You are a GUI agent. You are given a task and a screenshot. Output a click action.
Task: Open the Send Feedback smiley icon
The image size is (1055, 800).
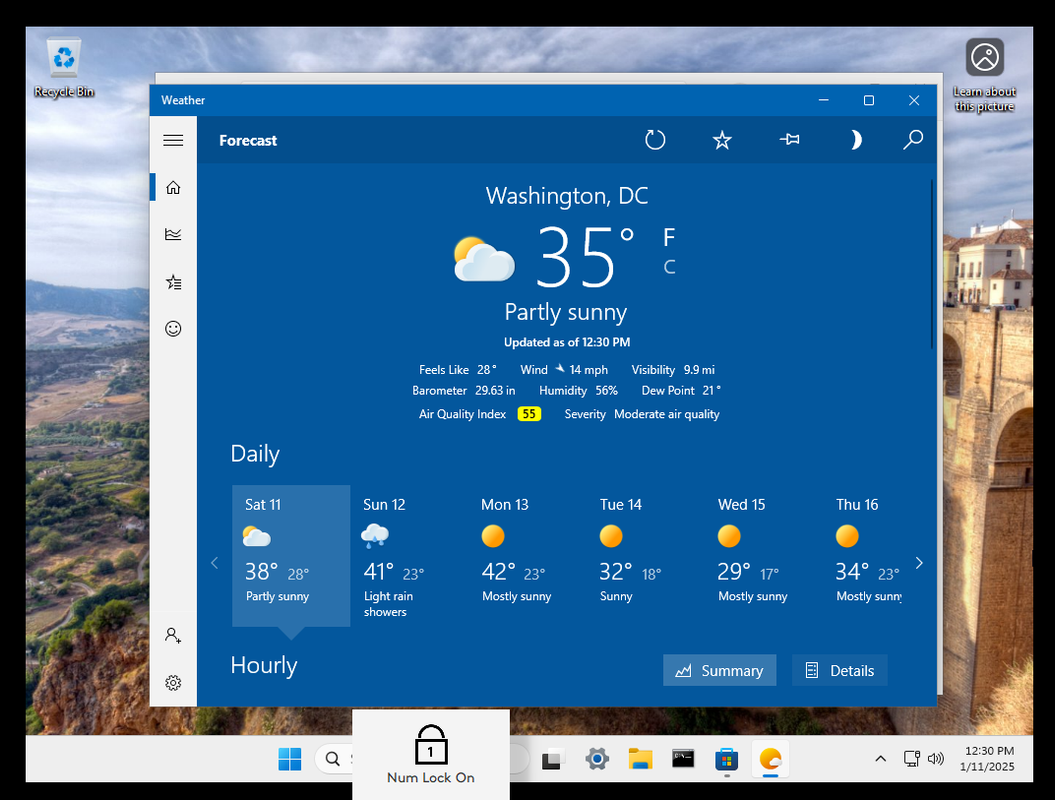click(x=173, y=328)
